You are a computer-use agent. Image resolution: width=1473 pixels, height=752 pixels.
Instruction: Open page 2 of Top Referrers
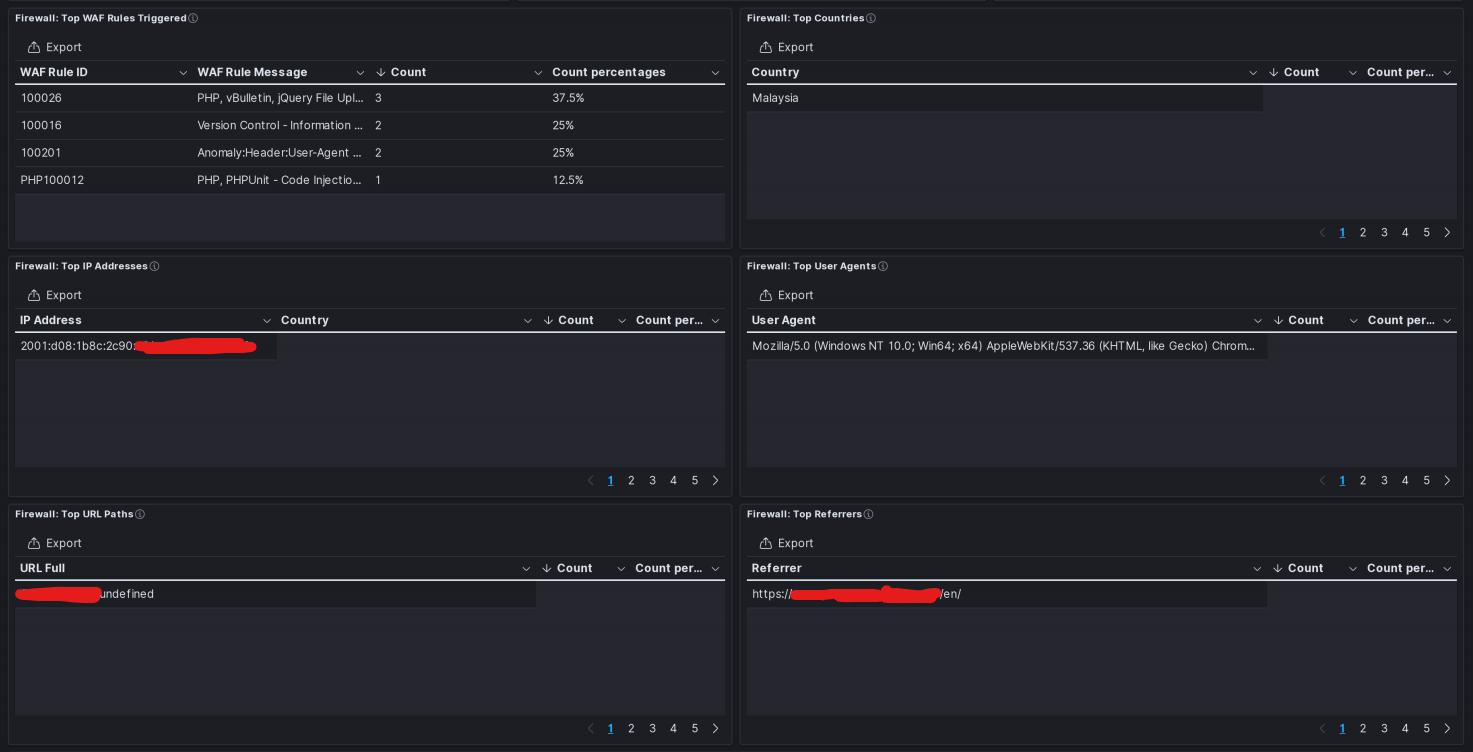[x=1363, y=728]
